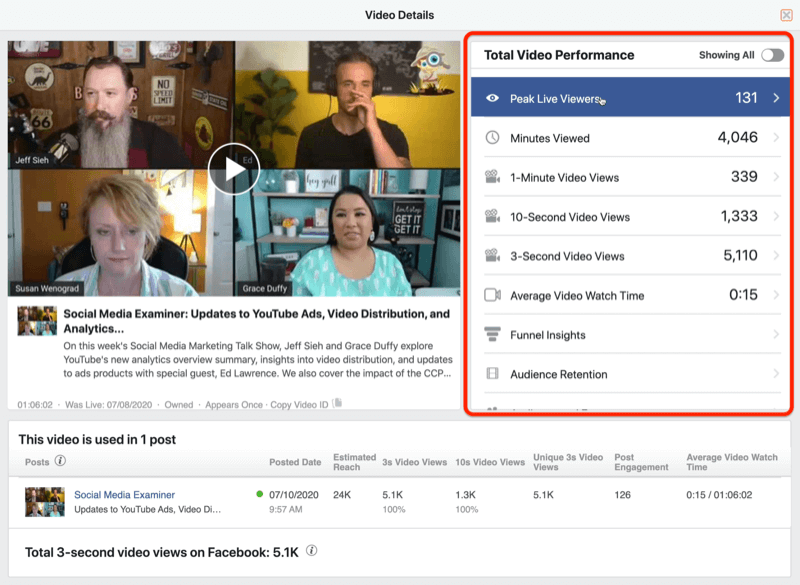This screenshot has width=800, height=585.
Task: Open the Social Media Examiner post link
Action: (x=124, y=494)
